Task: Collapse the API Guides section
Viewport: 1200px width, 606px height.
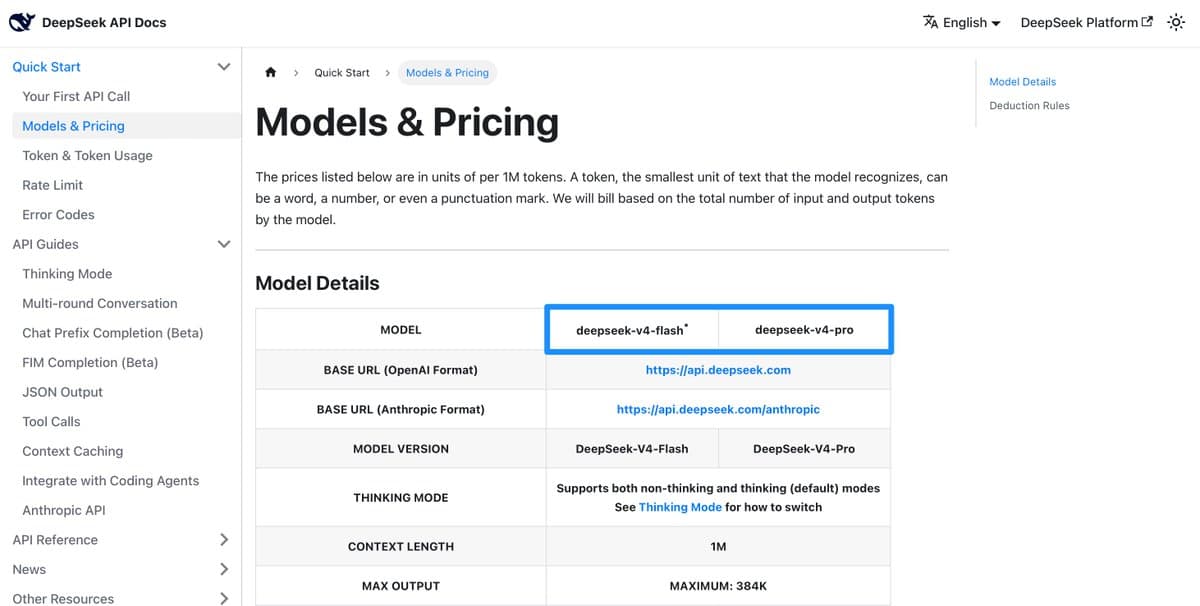Action: 224,243
